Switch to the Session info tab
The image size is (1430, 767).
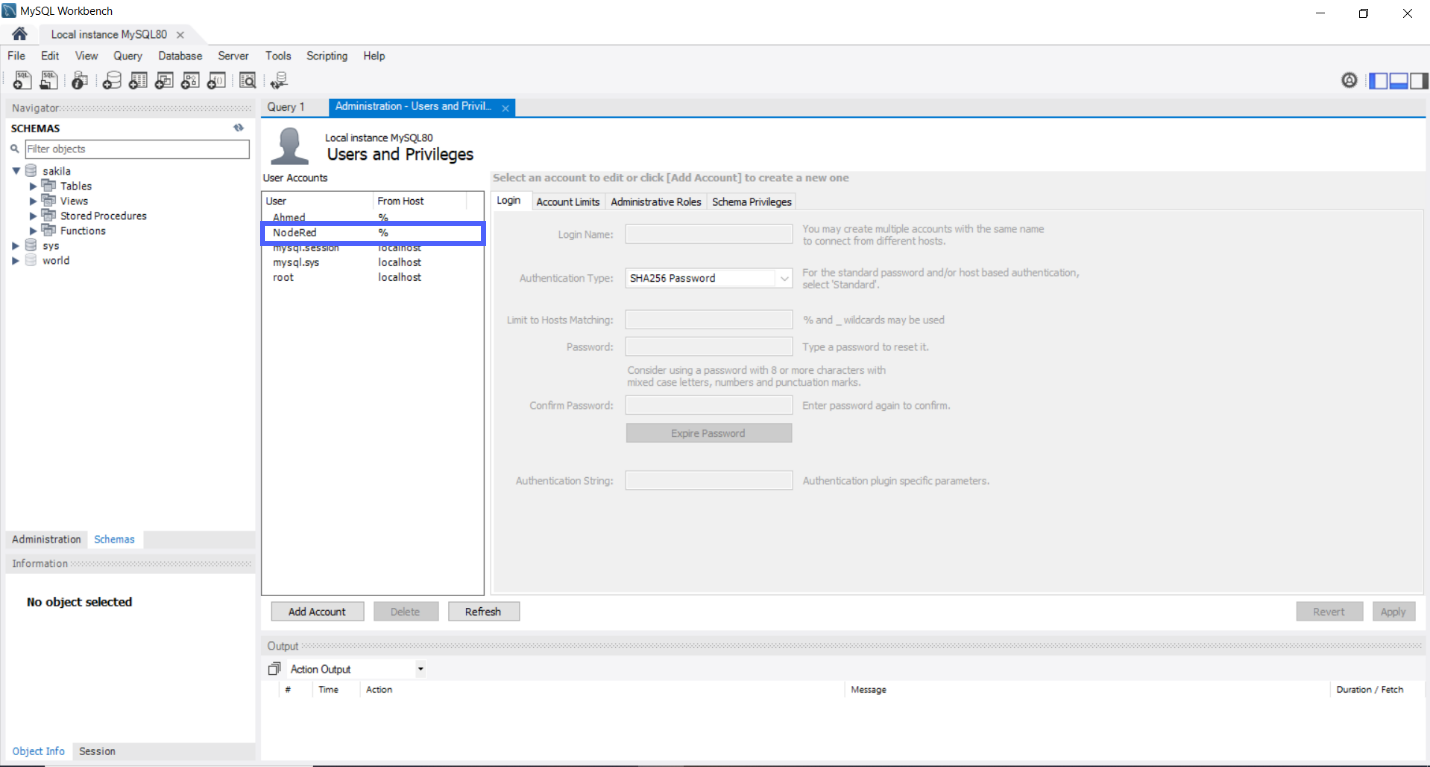click(97, 751)
